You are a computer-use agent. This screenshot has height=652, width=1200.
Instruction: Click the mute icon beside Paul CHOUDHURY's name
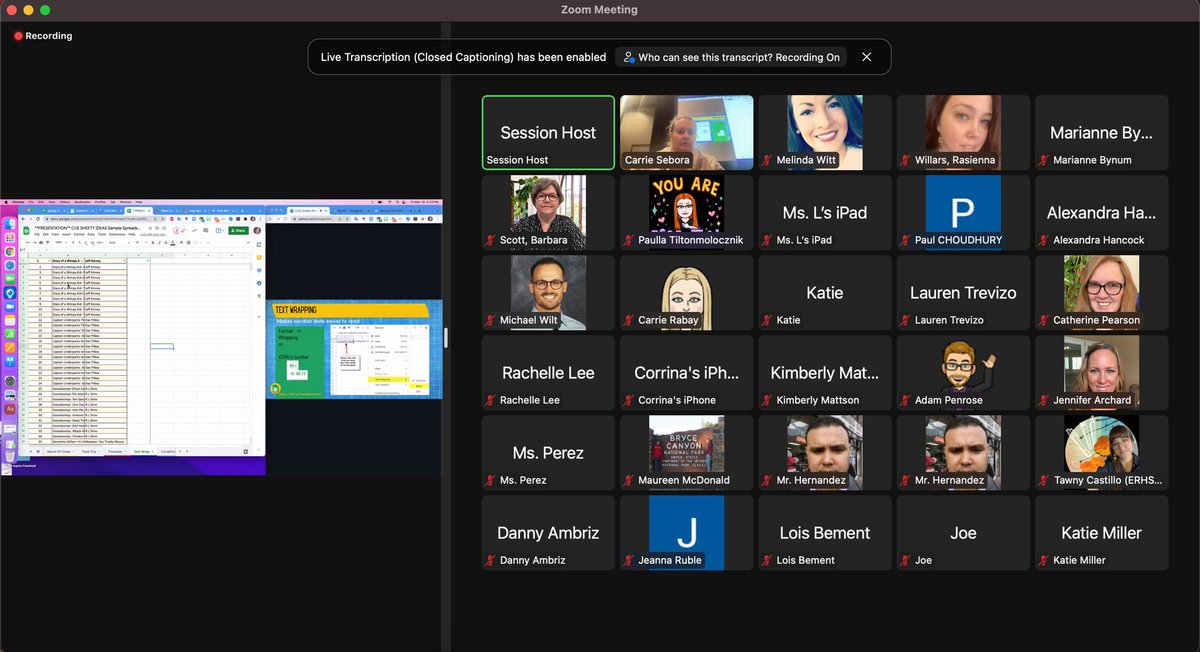[x=904, y=240]
